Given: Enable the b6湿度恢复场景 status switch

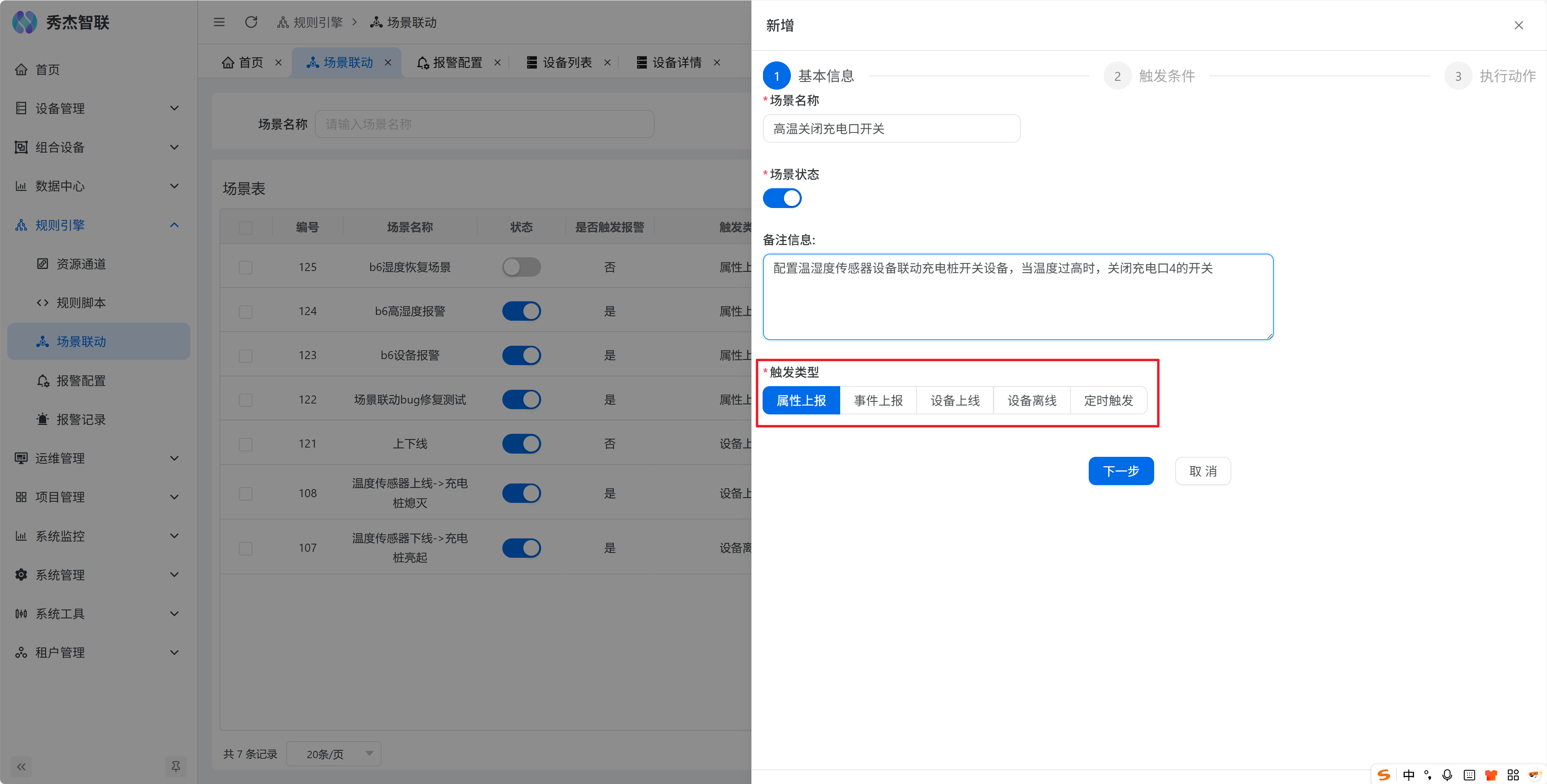Looking at the screenshot, I should (x=521, y=267).
